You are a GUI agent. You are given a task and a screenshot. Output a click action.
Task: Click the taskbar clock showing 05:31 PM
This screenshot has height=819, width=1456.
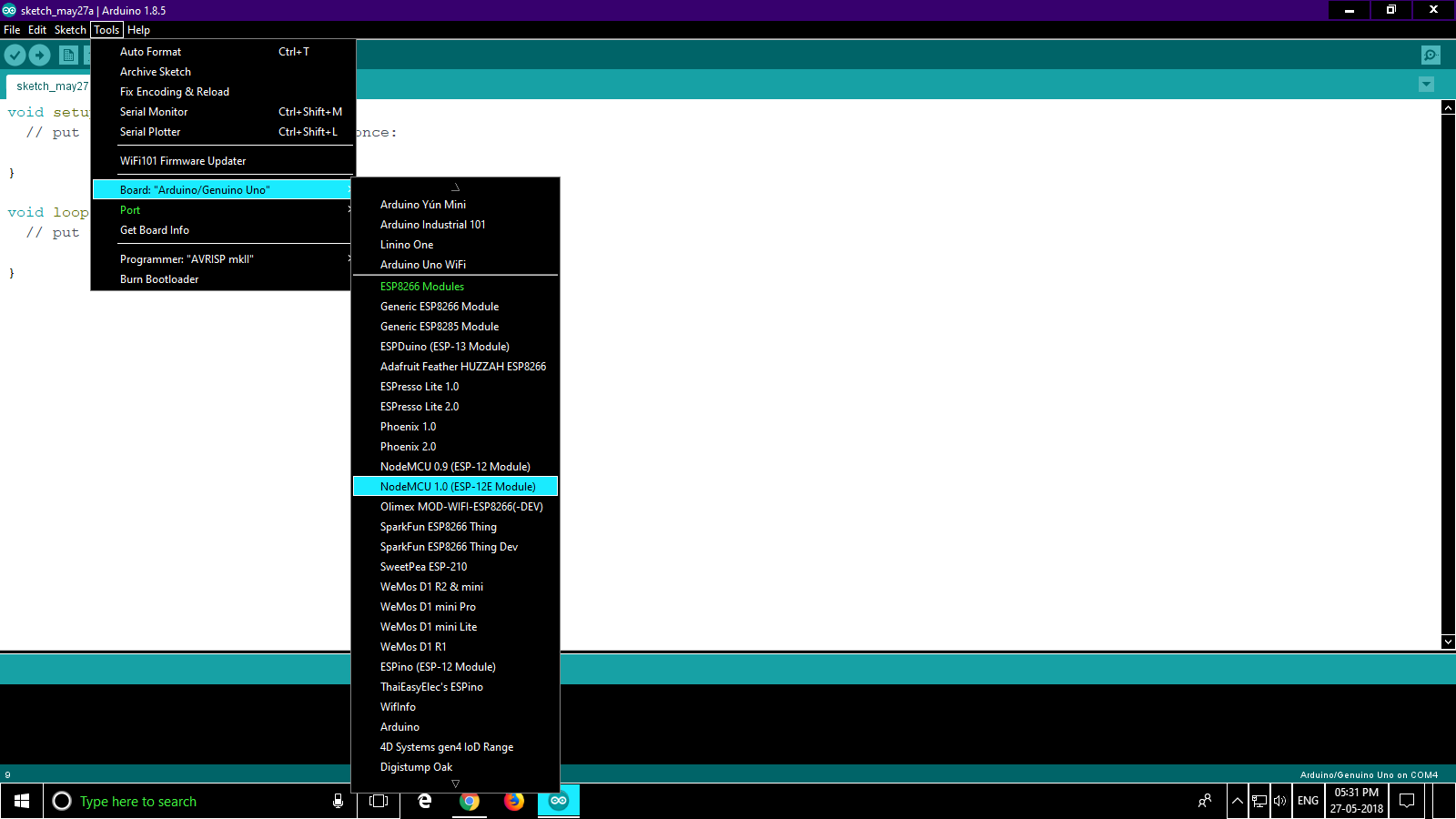tap(1356, 801)
